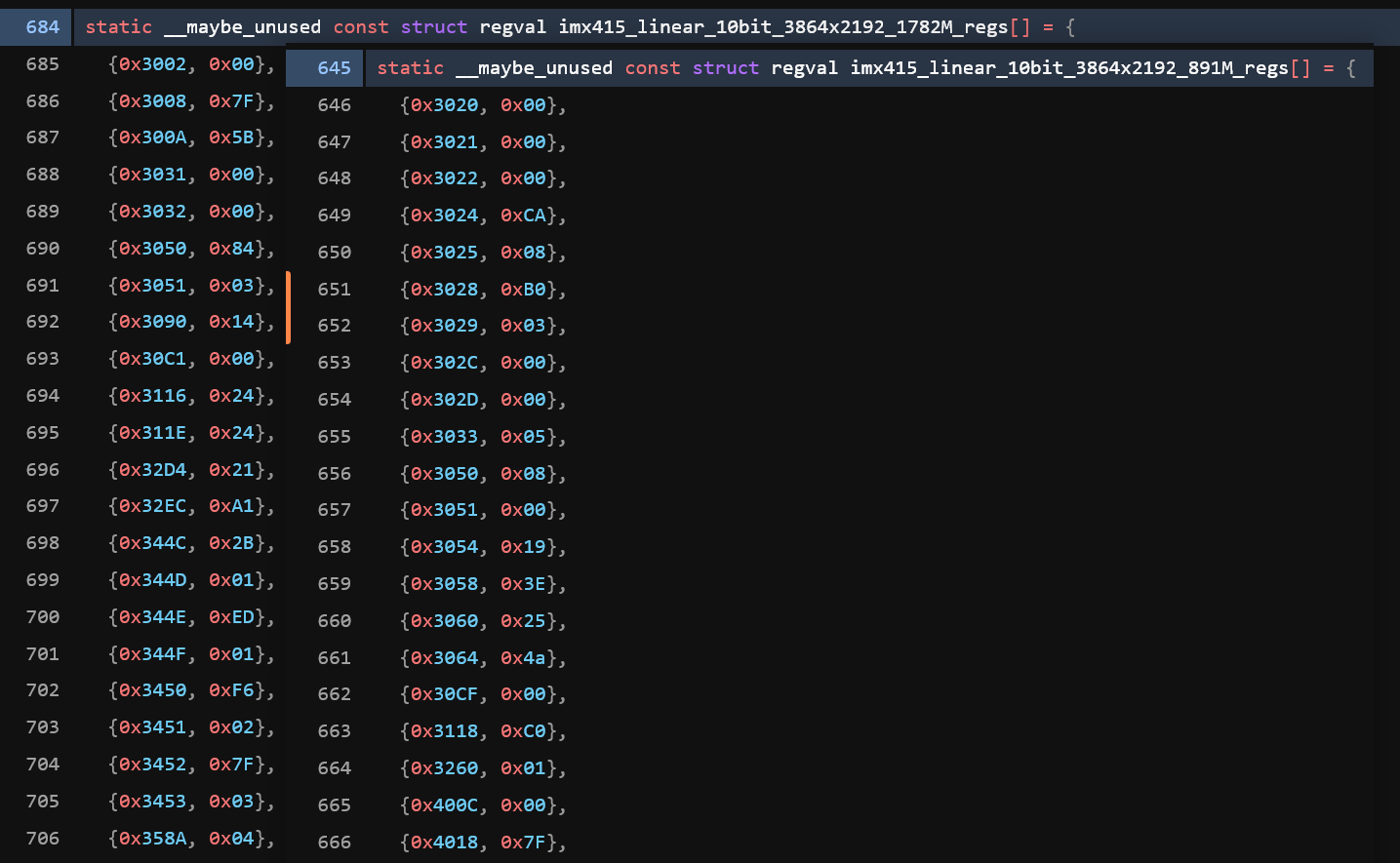Select line number 684 in the gutter
Viewport: 1400px width, 863px height.
pos(43,27)
